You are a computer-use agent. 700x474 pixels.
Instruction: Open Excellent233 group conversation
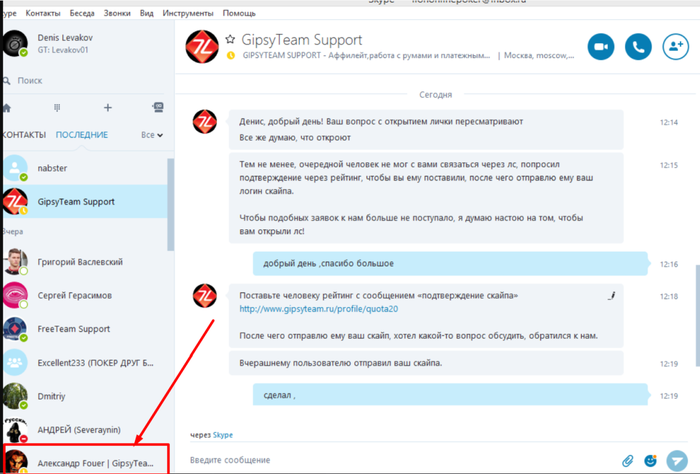click(x=85, y=362)
